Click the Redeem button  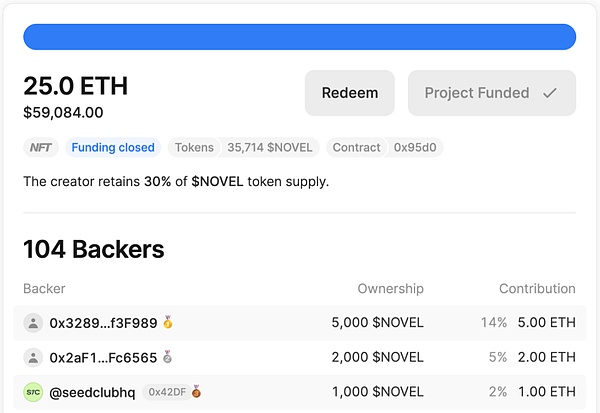coord(350,93)
